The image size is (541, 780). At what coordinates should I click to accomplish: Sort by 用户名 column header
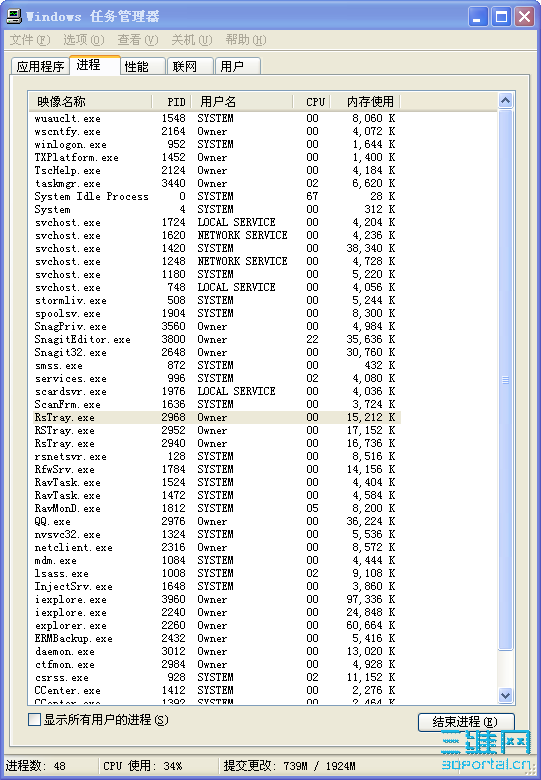242,101
